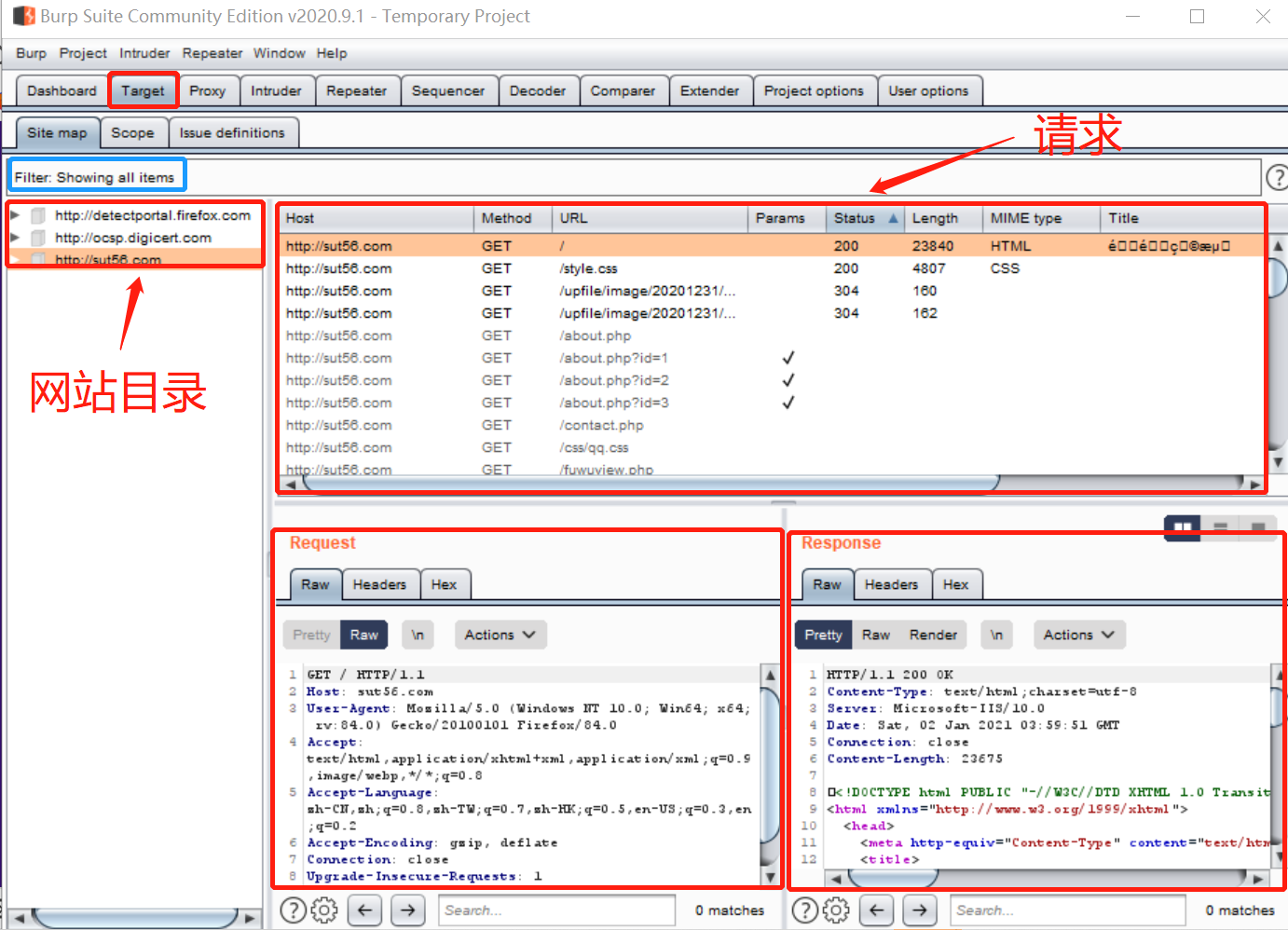Enable Pretty view in the Request panel
The height and width of the screenshot is (930, 1288).
pos(311,635)
